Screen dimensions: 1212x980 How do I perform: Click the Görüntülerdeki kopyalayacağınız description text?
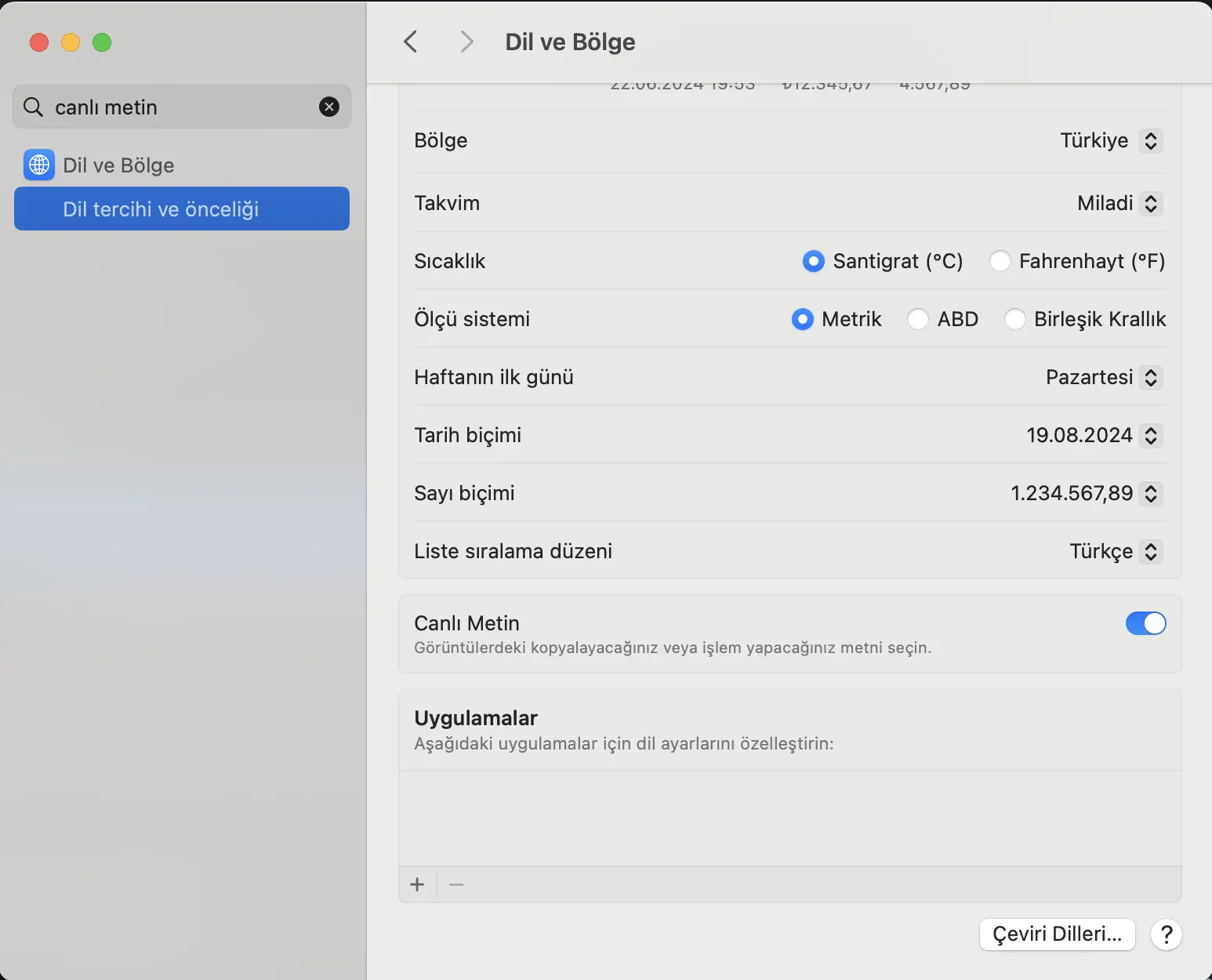673,648
